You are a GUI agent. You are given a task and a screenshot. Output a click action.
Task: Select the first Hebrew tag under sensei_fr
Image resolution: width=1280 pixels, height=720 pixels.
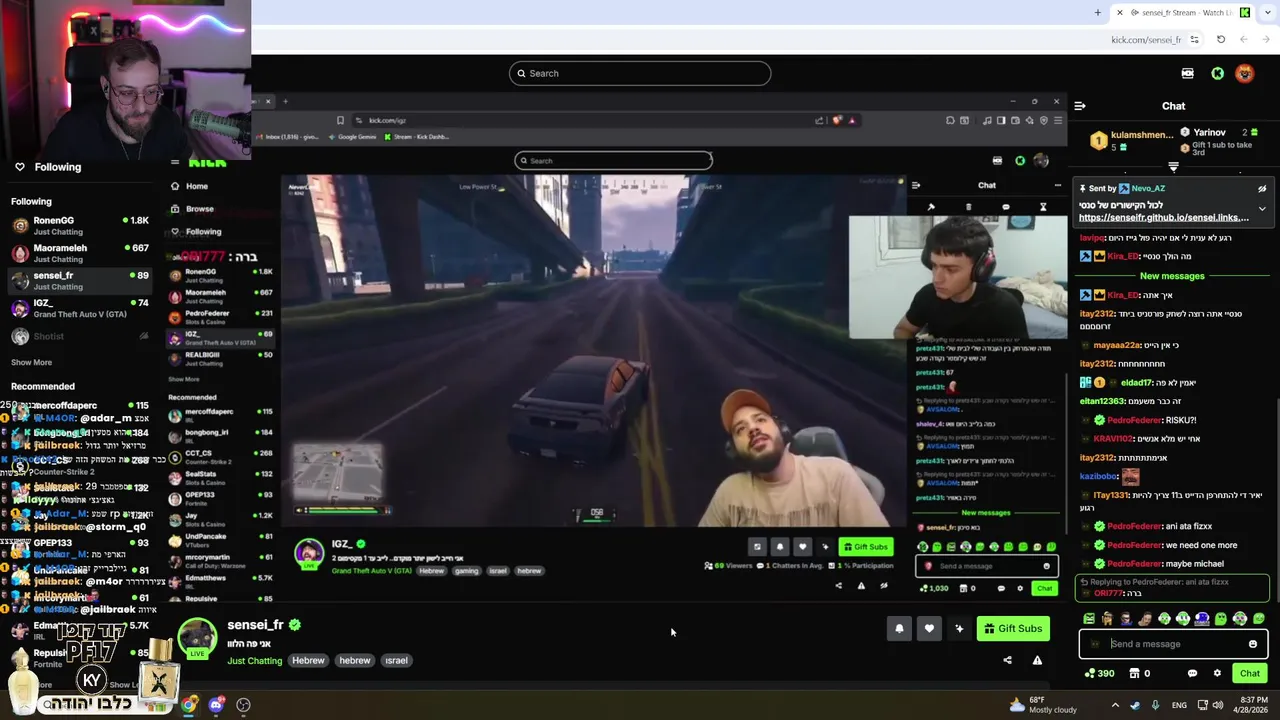point(308,660)
